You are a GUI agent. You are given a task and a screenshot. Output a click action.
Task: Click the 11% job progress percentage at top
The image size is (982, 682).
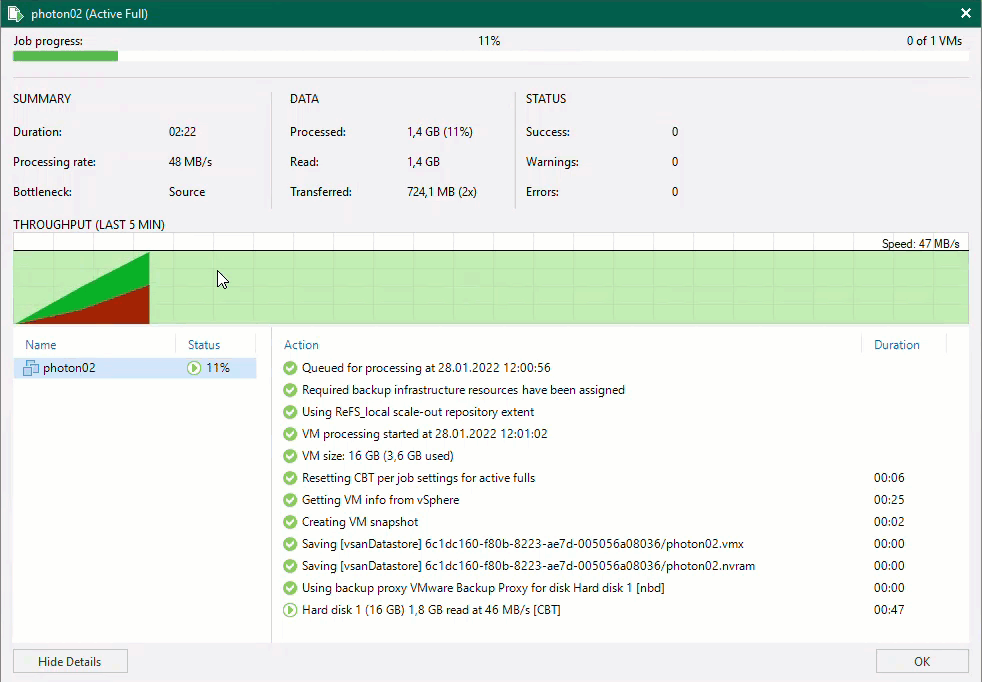point(489,41)
